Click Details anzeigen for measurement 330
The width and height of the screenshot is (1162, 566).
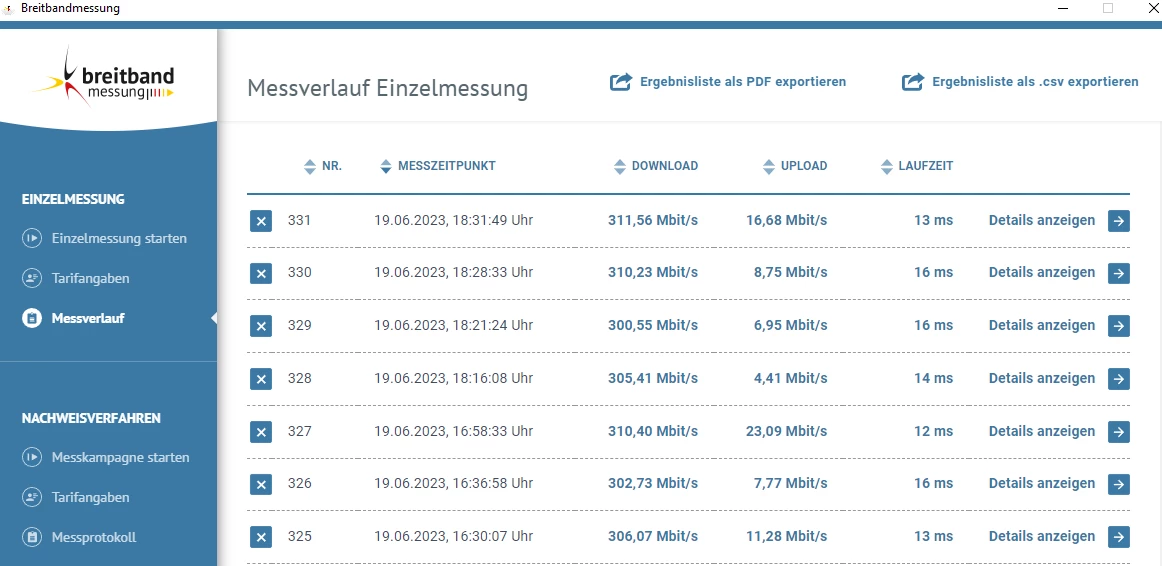click(x=1041, y=272)
